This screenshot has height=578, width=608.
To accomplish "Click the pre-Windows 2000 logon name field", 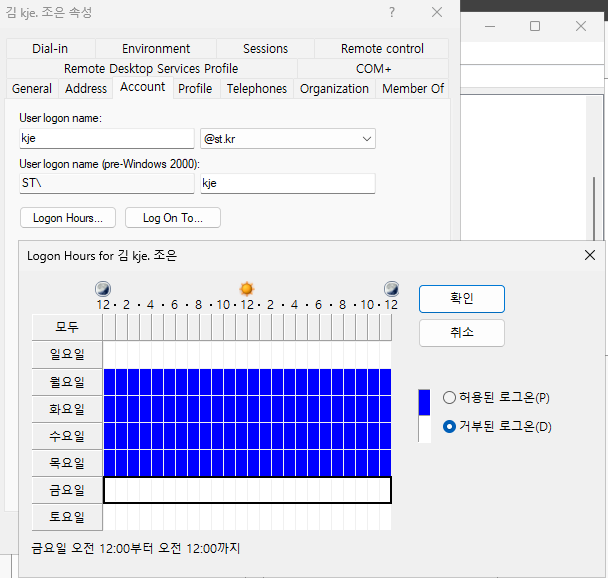I will [x=288, y=183].
